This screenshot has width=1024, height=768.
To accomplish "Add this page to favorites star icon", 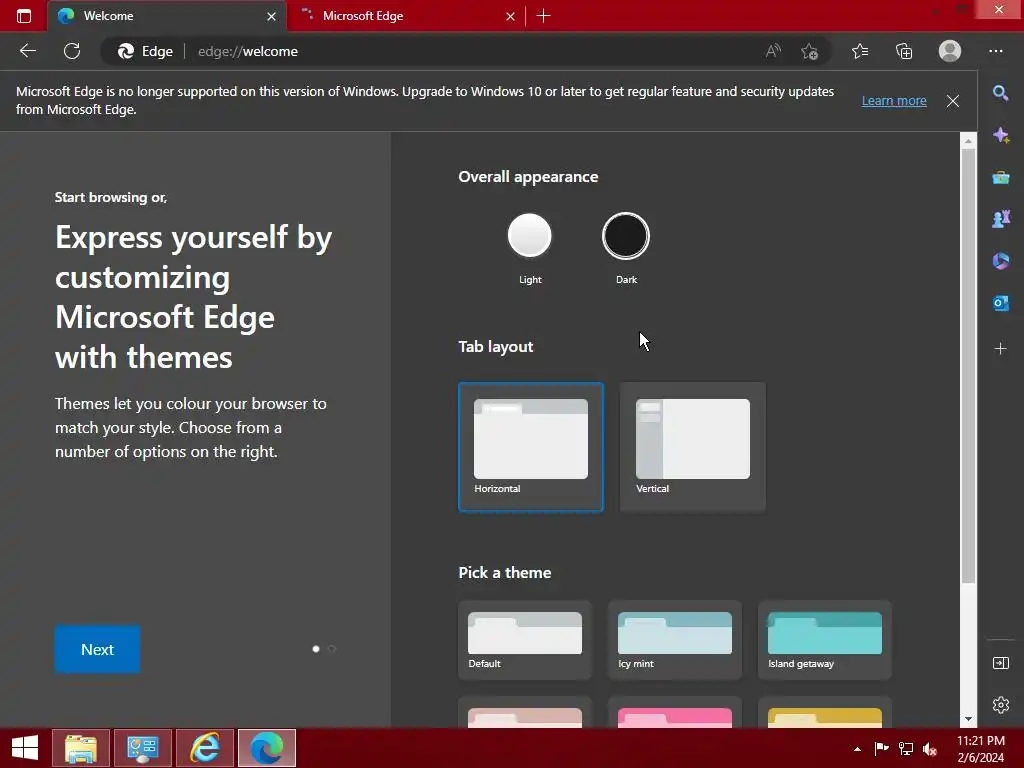I will tap(809, 51).
